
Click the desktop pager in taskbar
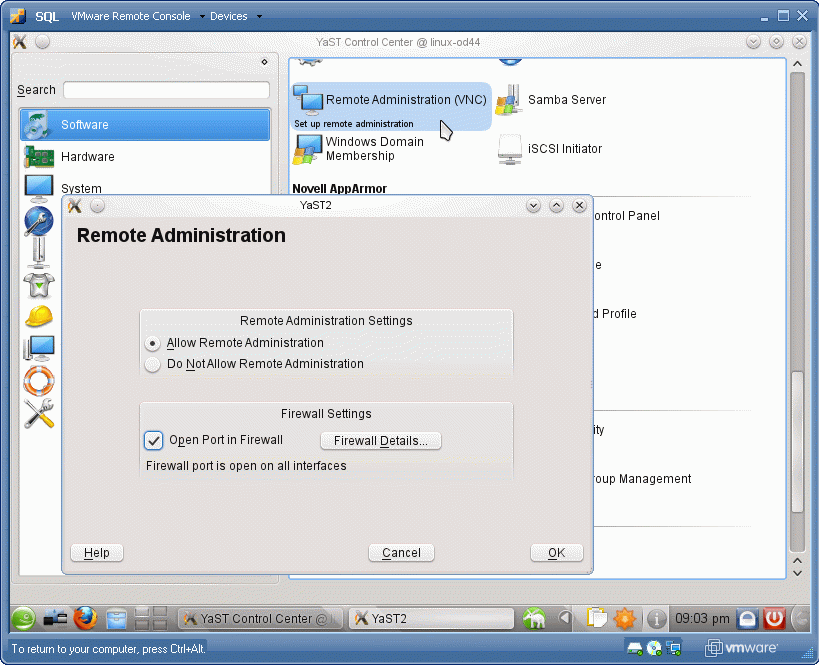(x=151, y=619)
